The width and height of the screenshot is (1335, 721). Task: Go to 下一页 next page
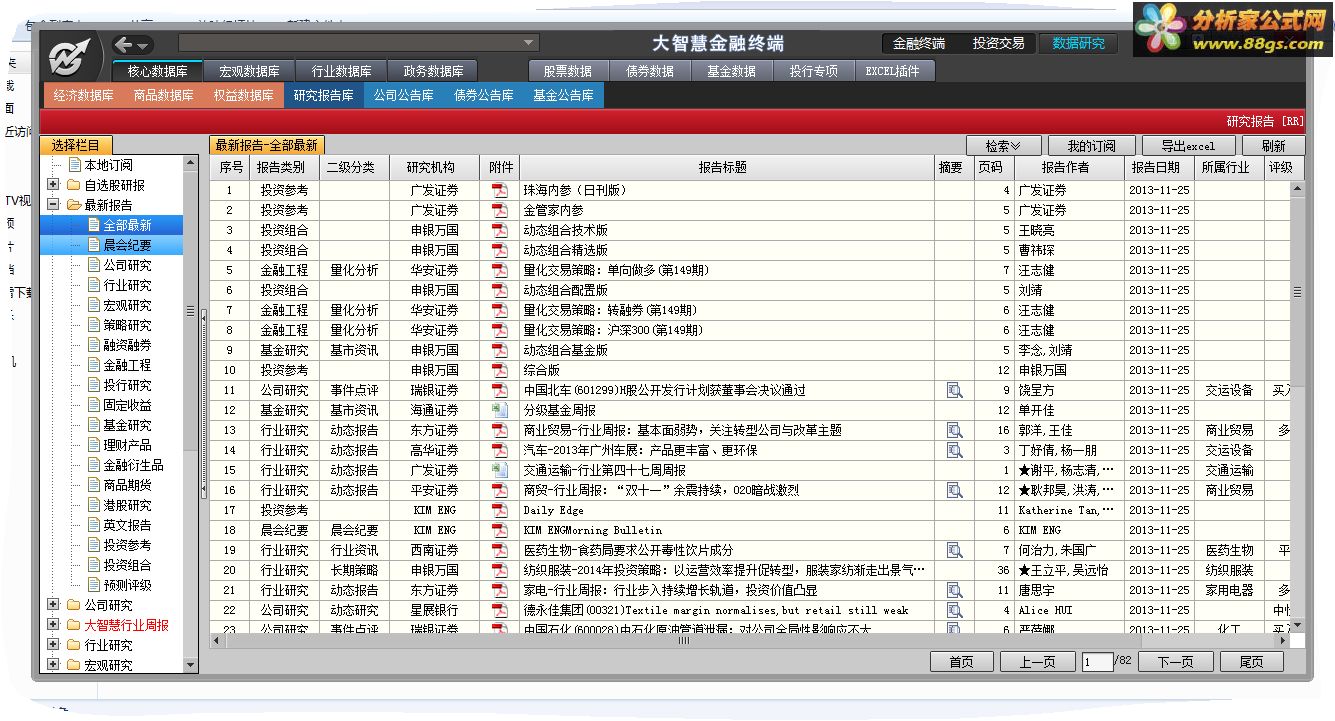coord(1175,662)
